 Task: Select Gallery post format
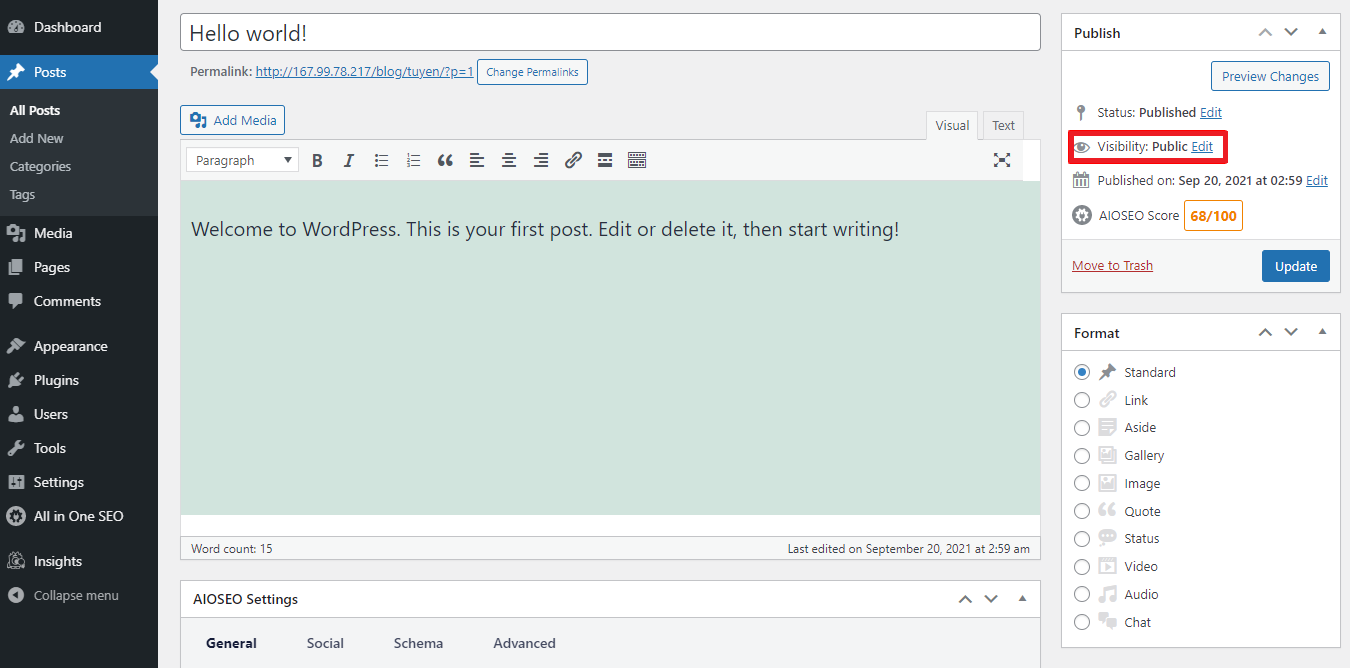click(1082, 456)
